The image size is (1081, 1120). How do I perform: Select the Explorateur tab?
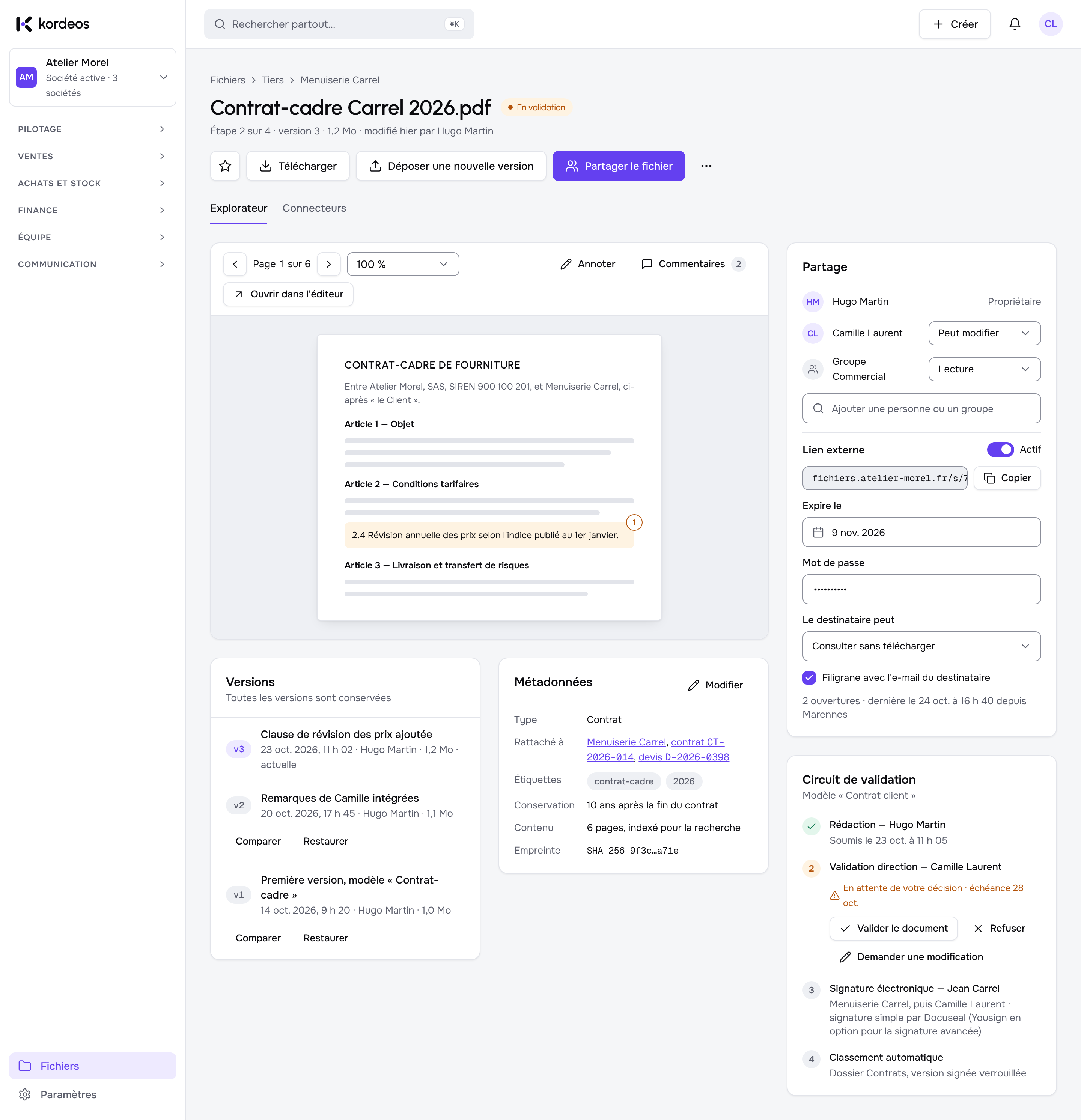coord(239,208)
